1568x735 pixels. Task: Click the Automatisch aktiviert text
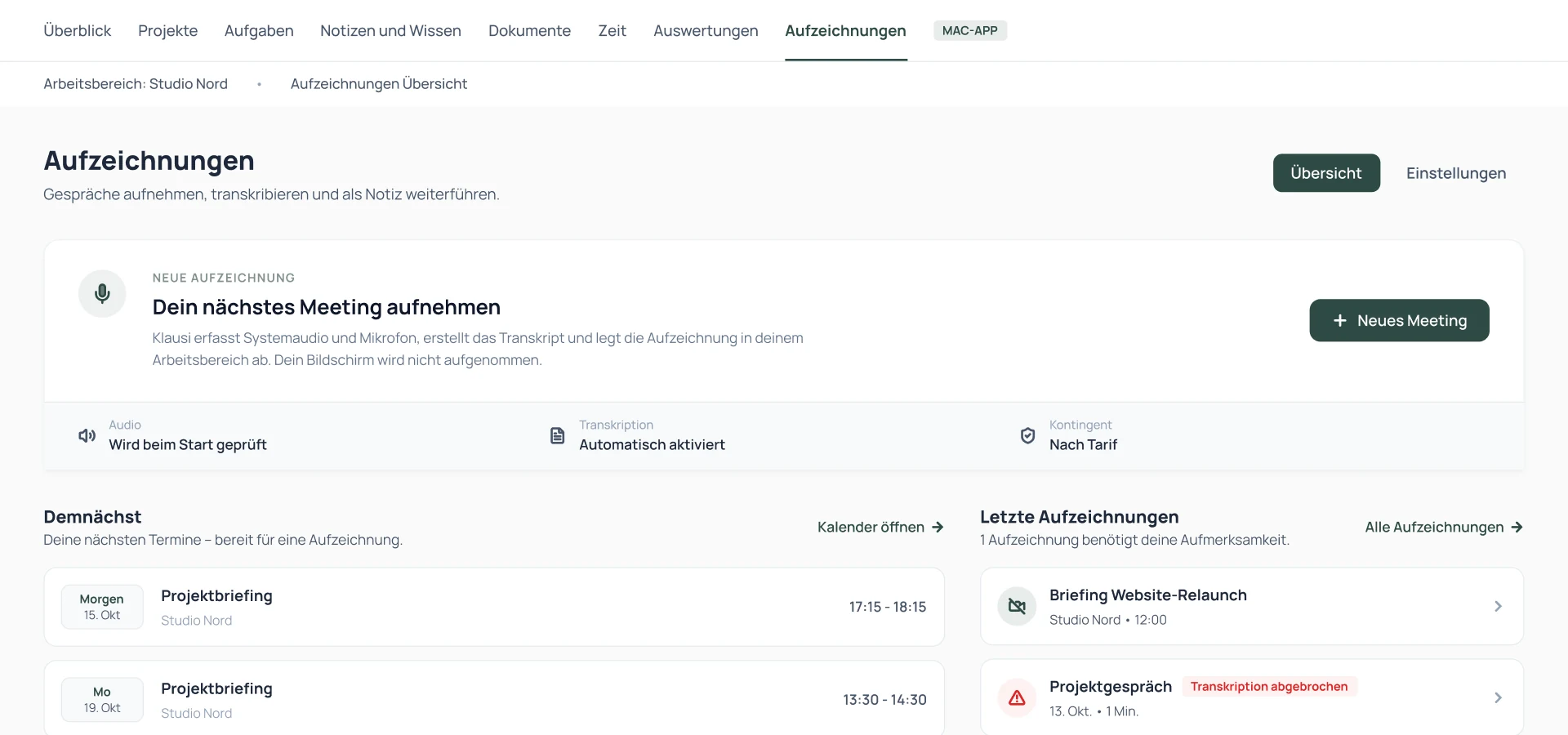tap(652, 444)
